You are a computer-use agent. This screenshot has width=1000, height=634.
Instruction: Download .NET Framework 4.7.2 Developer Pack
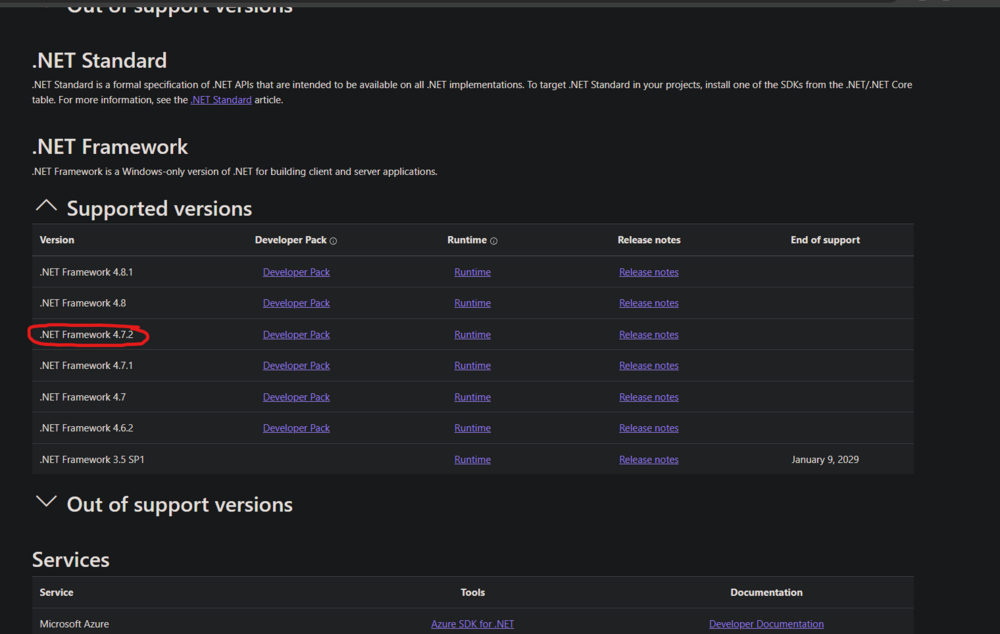(x=296, y=335)
